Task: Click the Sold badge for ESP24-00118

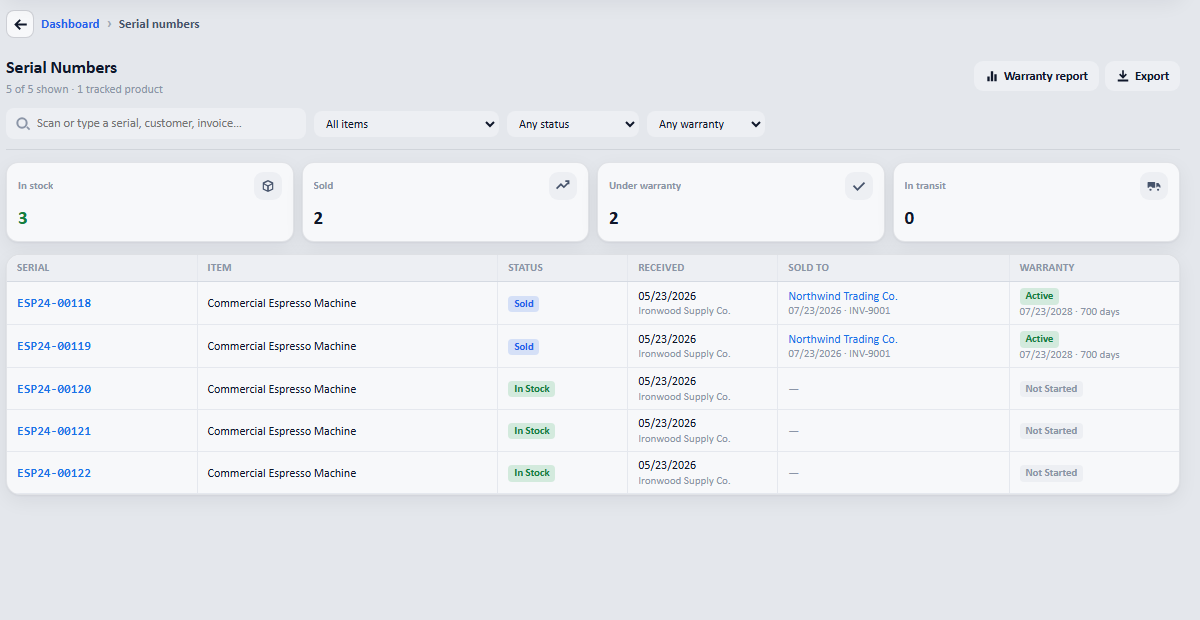Action: point(523,304)
